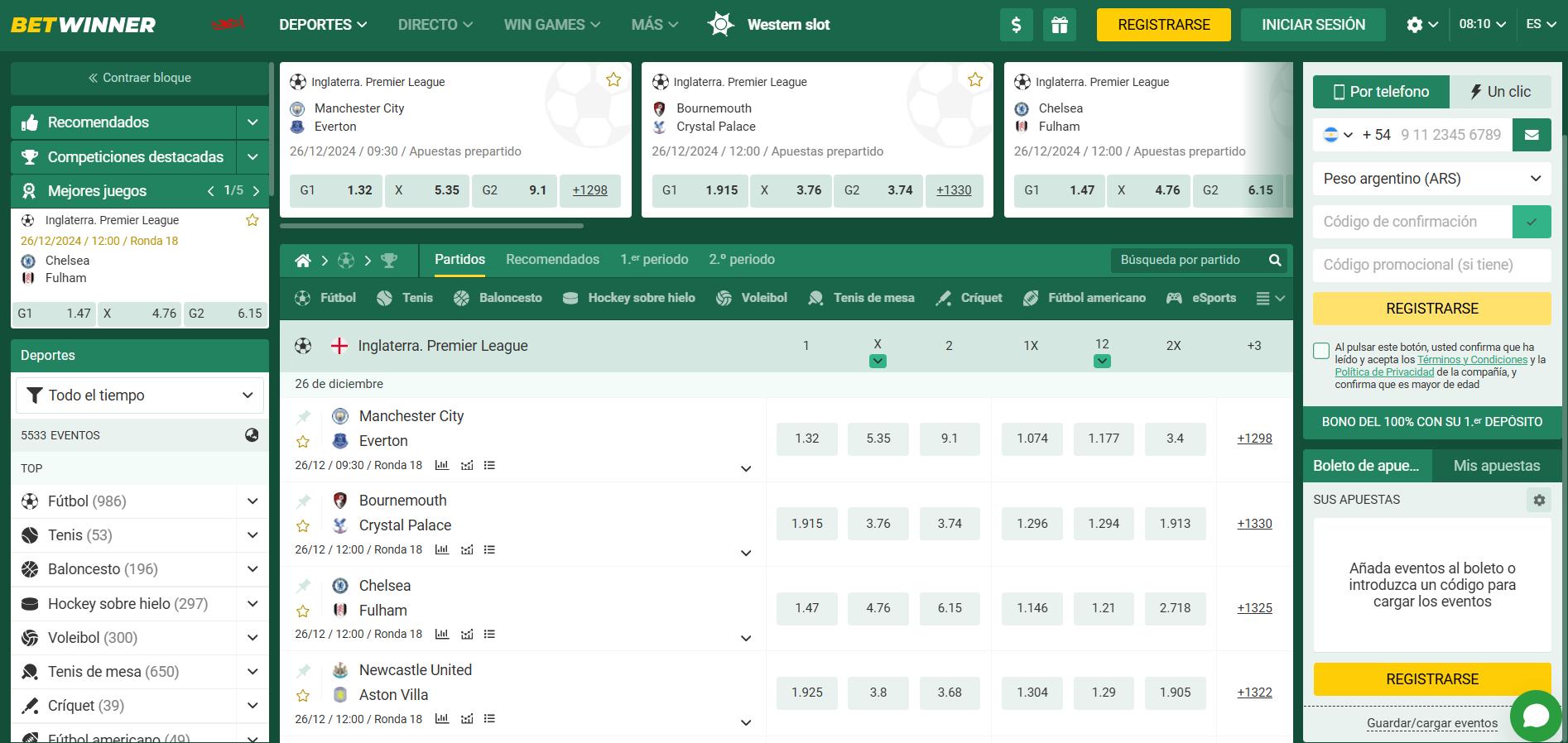Open country code flag dropdown
Image resolution: width=1568 pixels, height=743 pixels.
[1338, 135]
